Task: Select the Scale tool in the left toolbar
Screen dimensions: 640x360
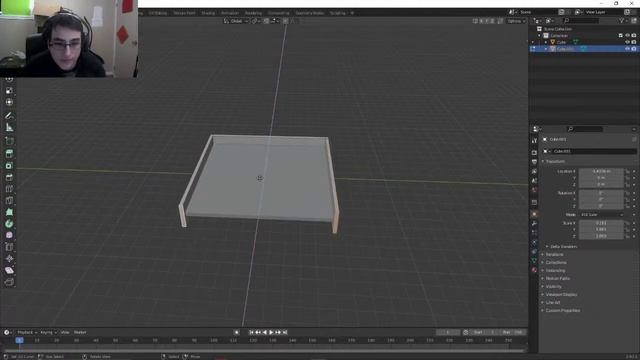Action: (9, 91)
